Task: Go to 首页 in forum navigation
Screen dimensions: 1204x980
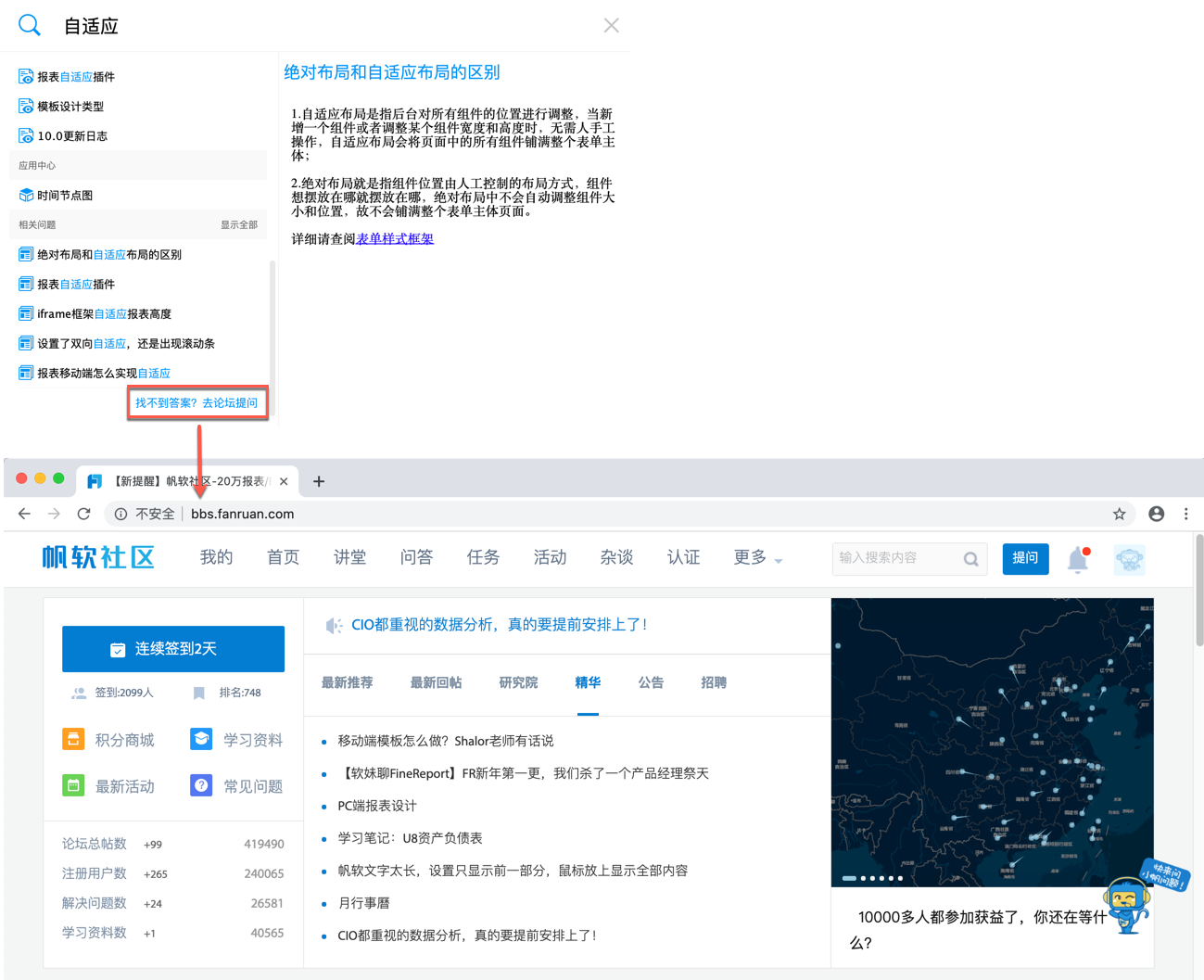Action: (x=283, y=557)
